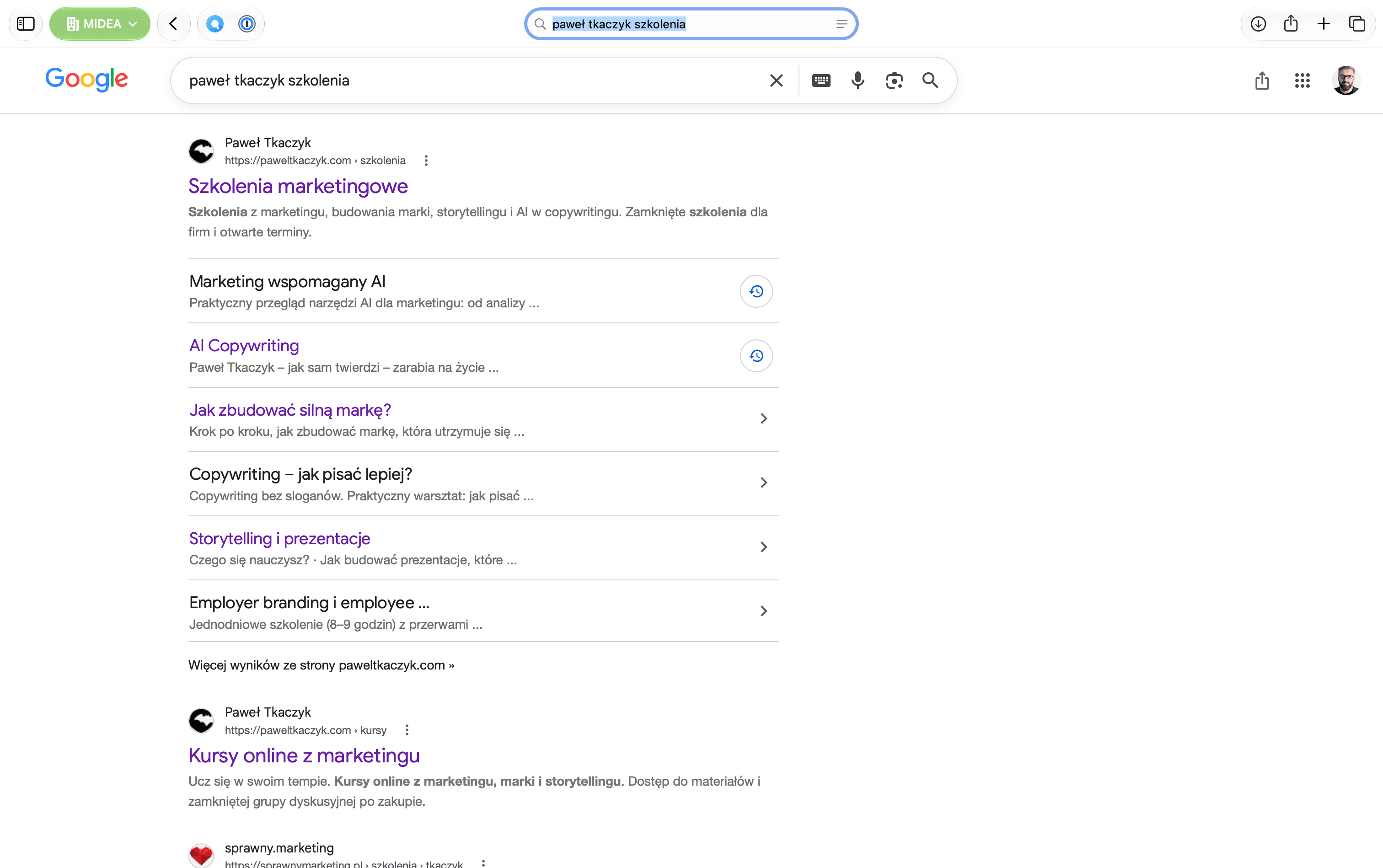The image size is (1383, 868).
Task: Expand chevron for Employer branding i employee
Action: click(x=764, y=611)
